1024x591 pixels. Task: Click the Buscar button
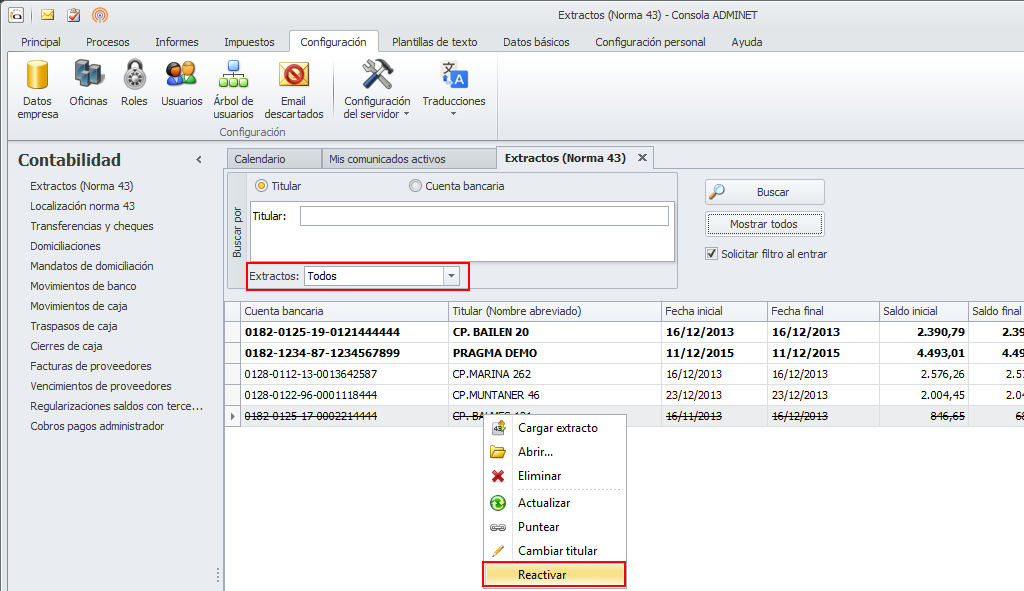[765, 192]
